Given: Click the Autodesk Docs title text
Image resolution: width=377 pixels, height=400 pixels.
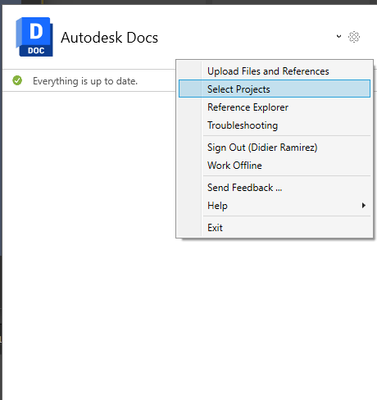Looking at the screenshot, I should click(x=109, y=37).
